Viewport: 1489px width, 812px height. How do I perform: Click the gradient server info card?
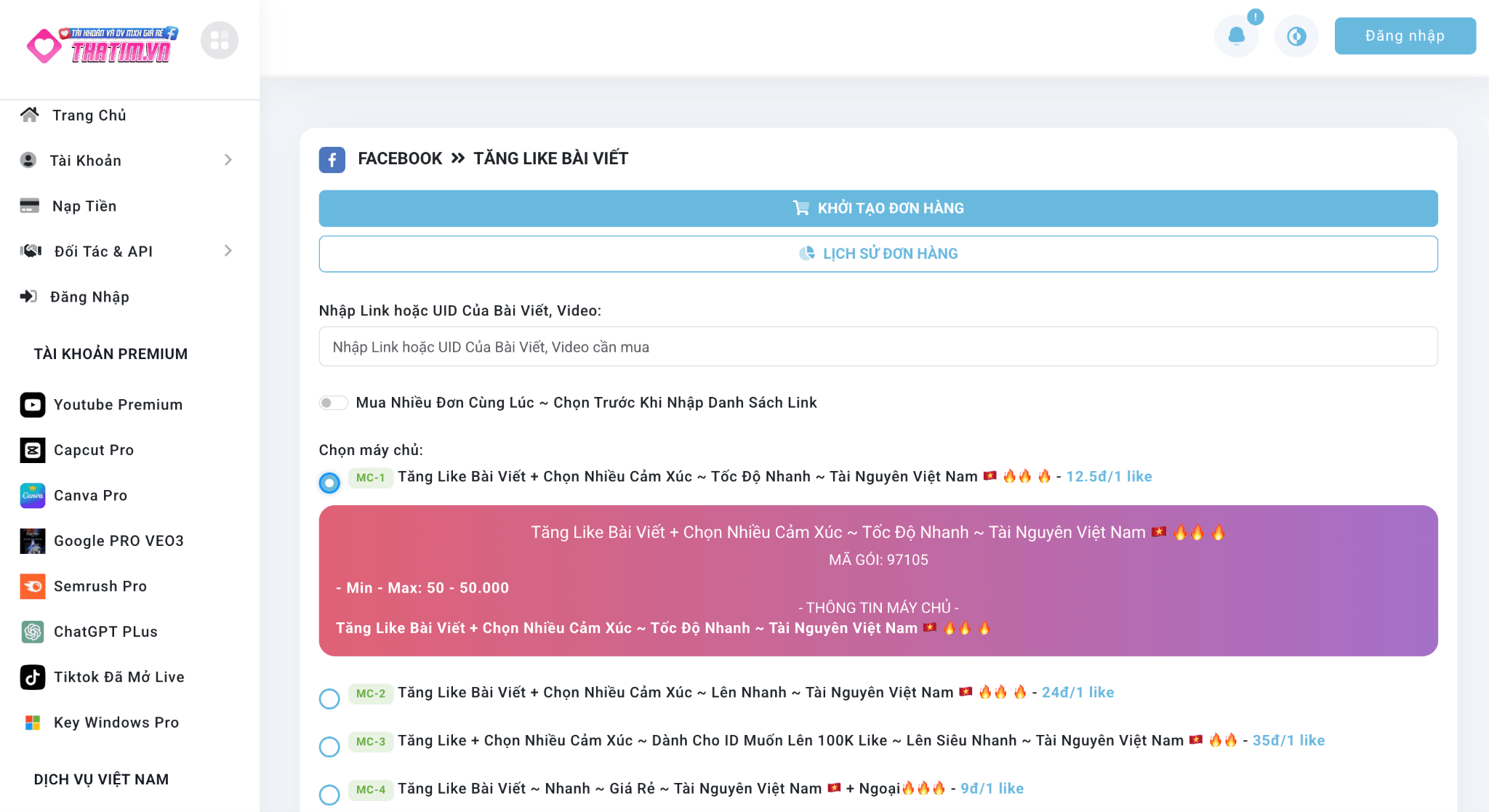[x=878, y=581]
